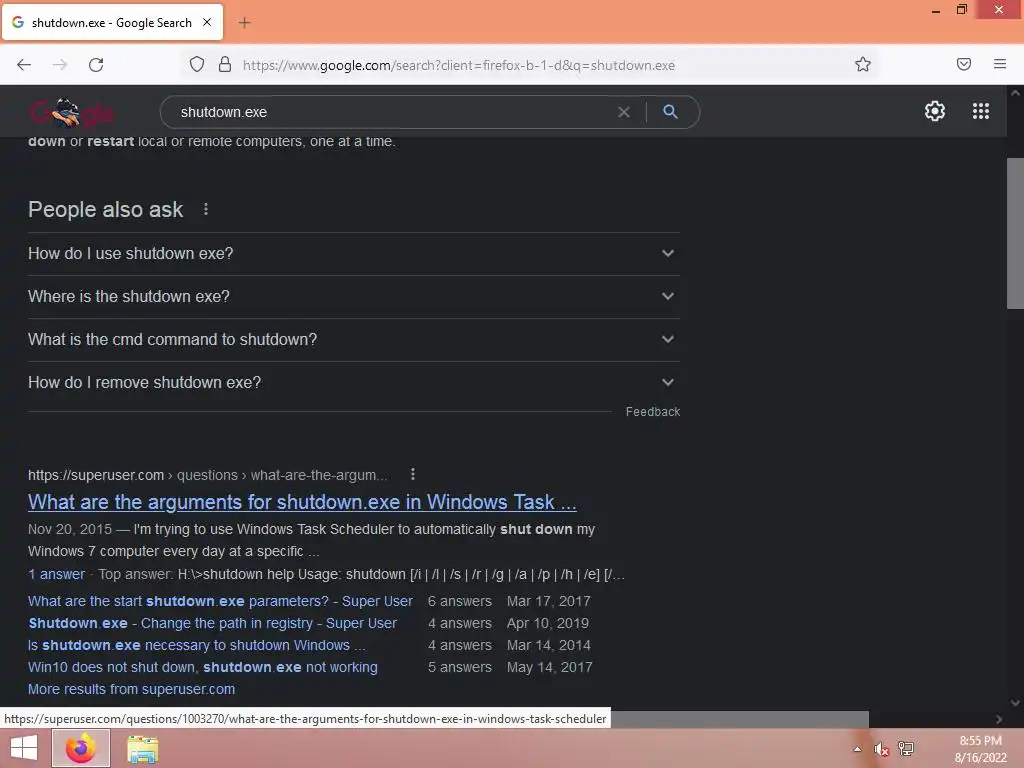
Task: Bookmark this page with the star
Action: (863, 64)
